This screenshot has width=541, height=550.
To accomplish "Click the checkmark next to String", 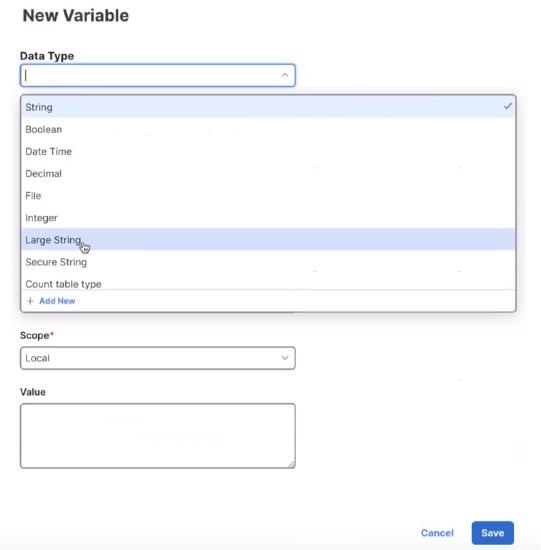I will point(508,106).
